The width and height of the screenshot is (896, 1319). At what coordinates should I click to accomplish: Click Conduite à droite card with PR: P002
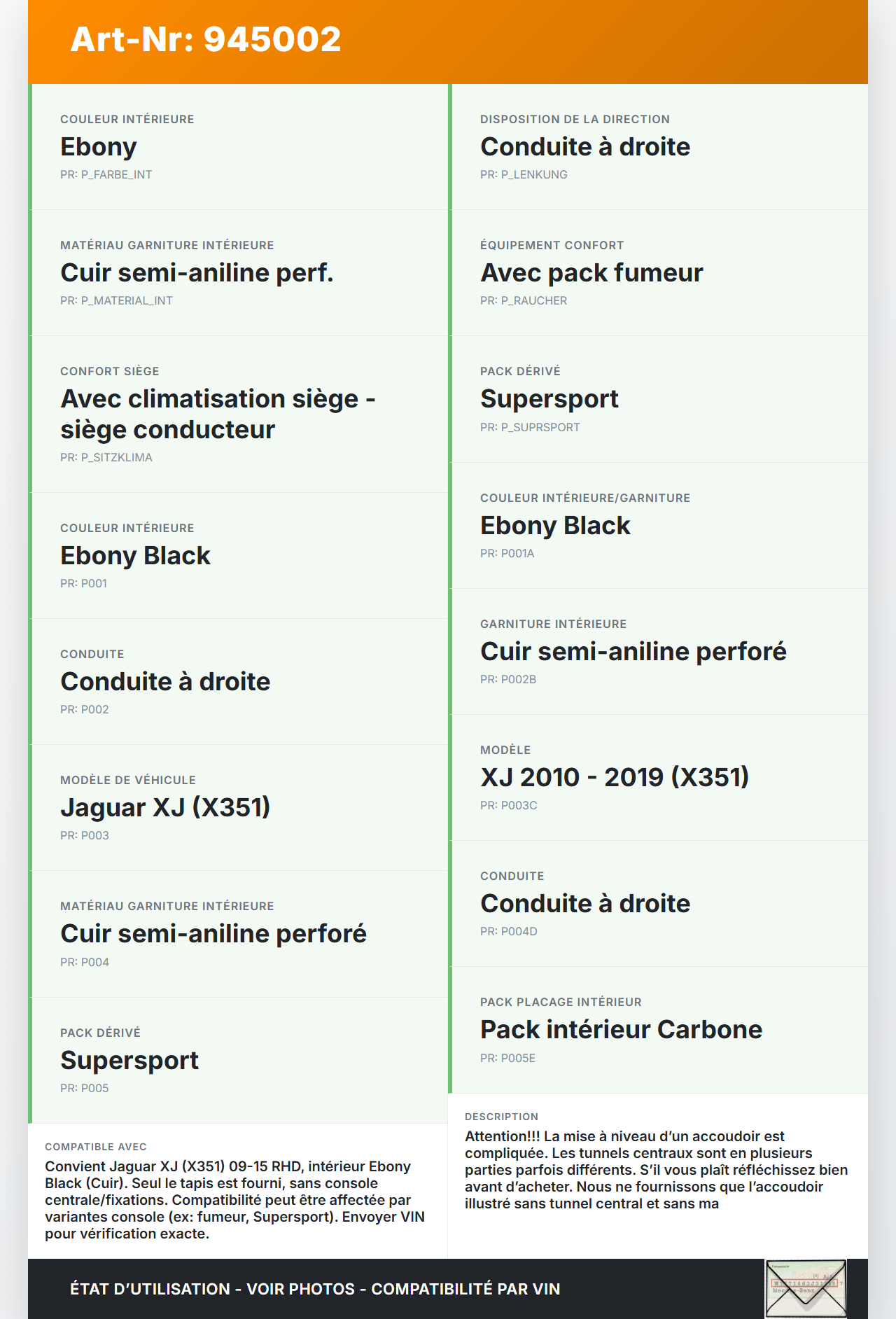point(238,681)
